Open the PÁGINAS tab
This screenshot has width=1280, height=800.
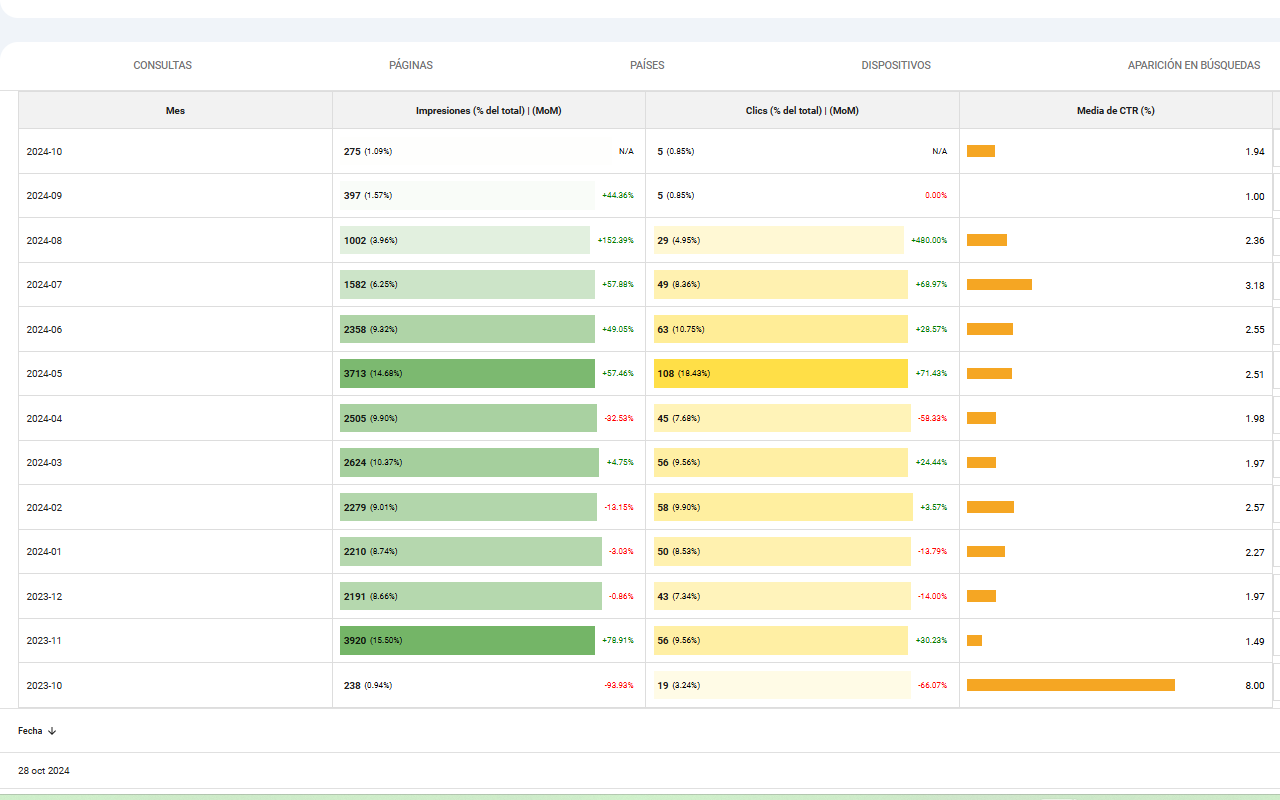[411, 65]
